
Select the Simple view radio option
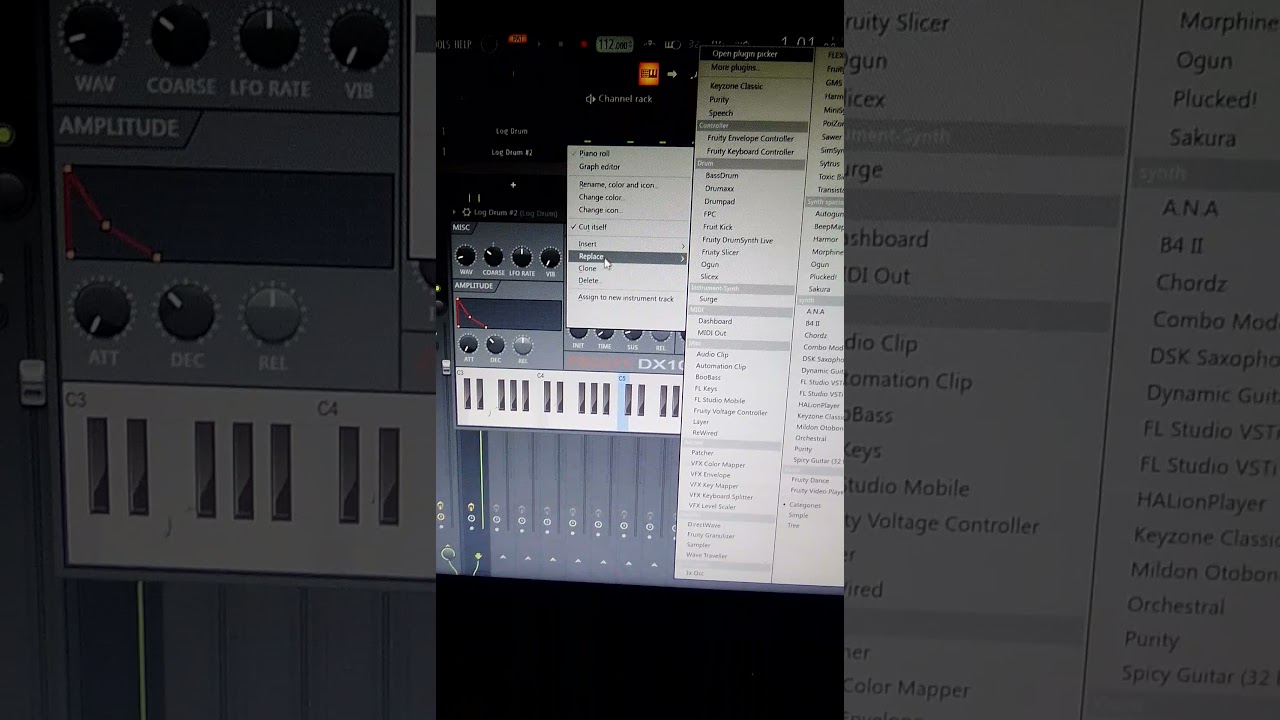[x=798, y=515]
